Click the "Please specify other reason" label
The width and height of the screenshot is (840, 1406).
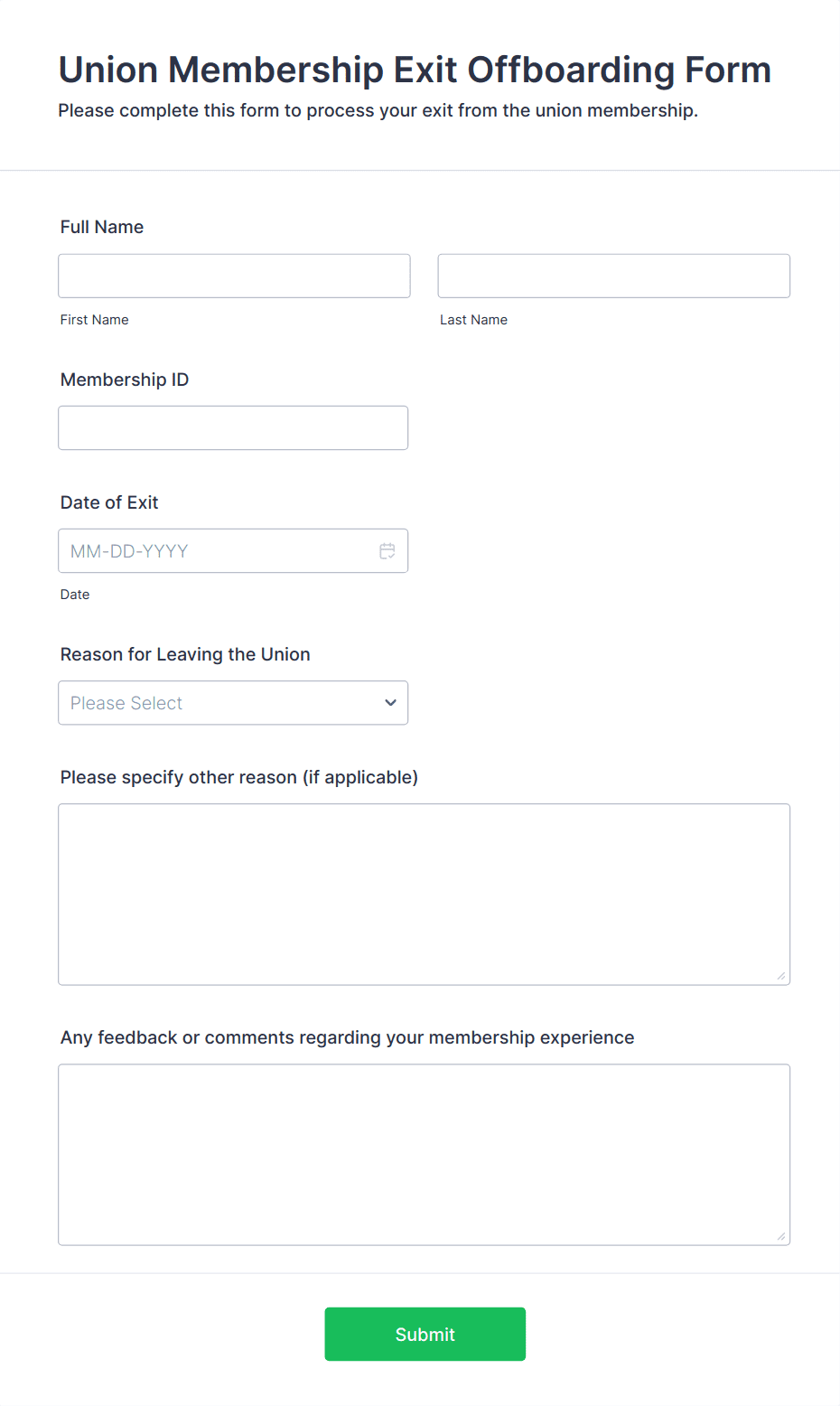click(239, 777)
